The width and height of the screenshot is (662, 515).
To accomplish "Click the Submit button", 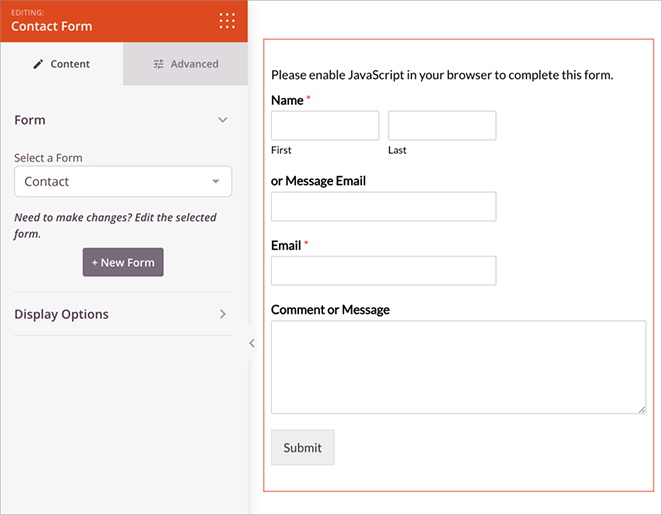I will [x=302, y=448].
